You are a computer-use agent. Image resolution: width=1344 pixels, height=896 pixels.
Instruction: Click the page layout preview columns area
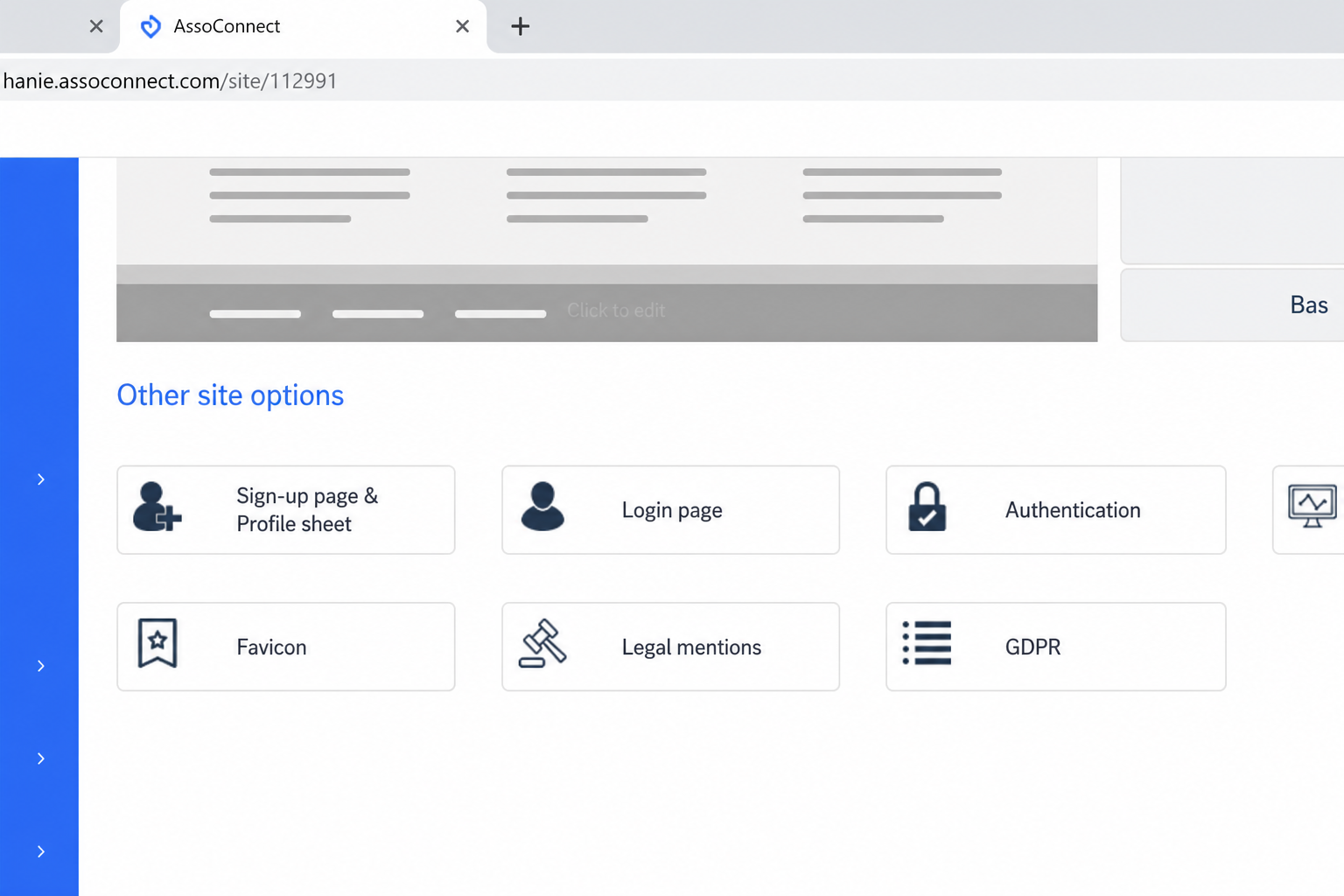(606, 211)
